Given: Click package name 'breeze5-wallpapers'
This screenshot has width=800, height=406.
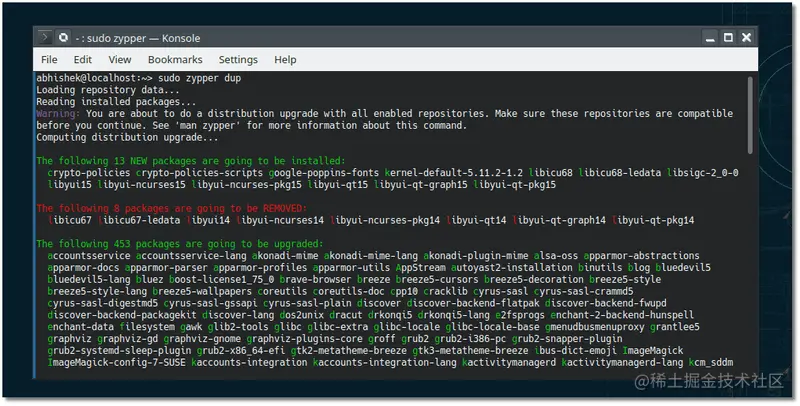Looking at the screenshot, I should pos(202,291).
